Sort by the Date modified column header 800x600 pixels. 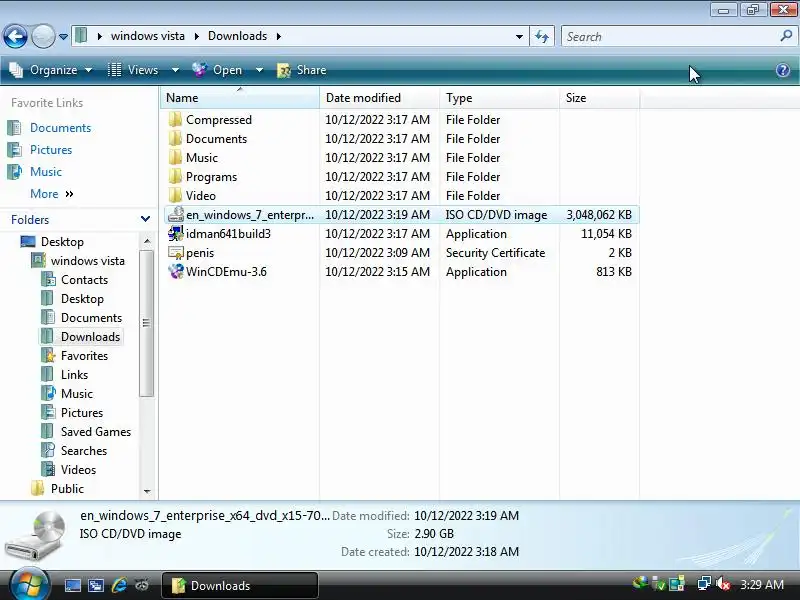(x=380, y=97)
